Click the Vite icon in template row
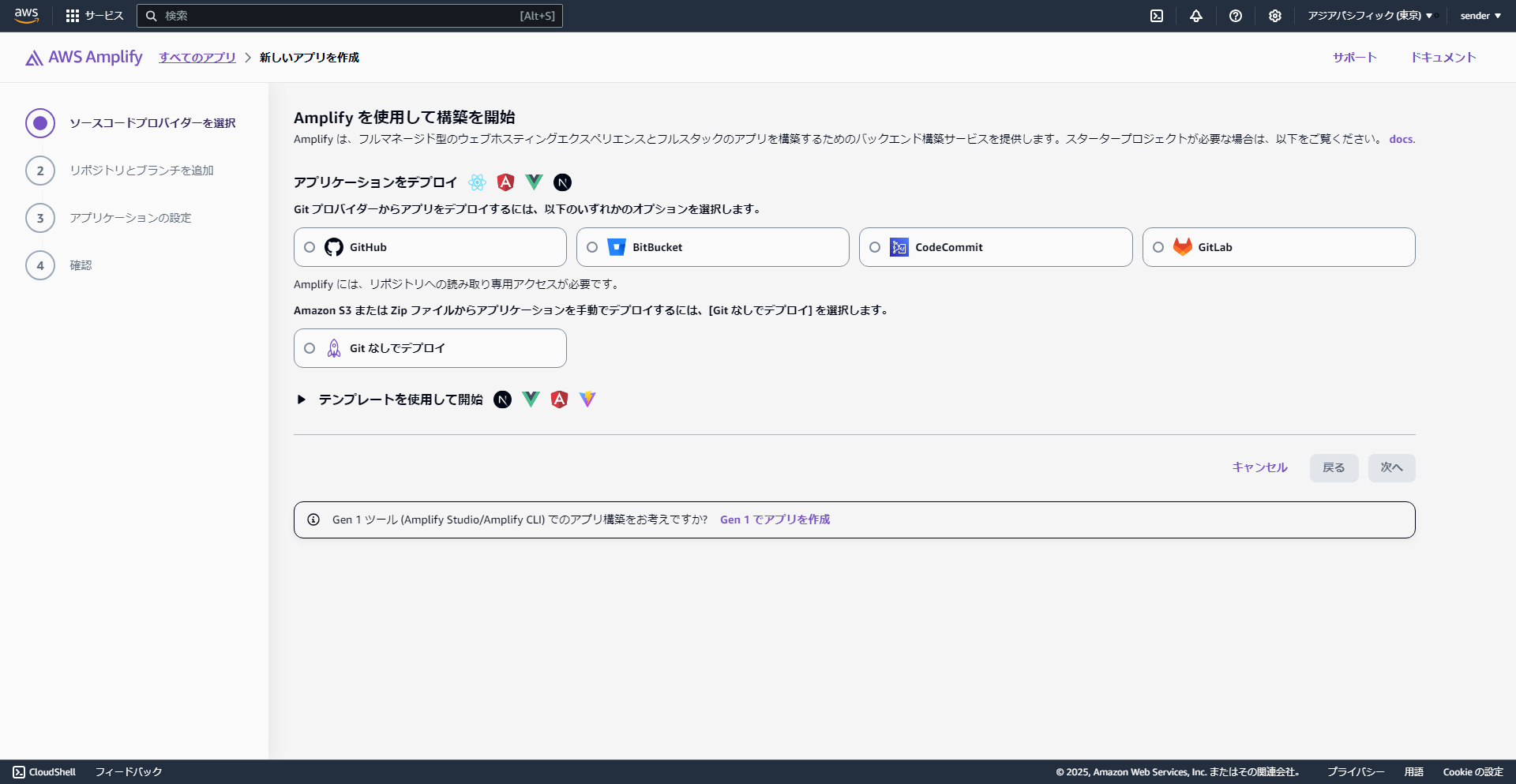The height and width of the screenshot is (784, 1516). (587, 400)
